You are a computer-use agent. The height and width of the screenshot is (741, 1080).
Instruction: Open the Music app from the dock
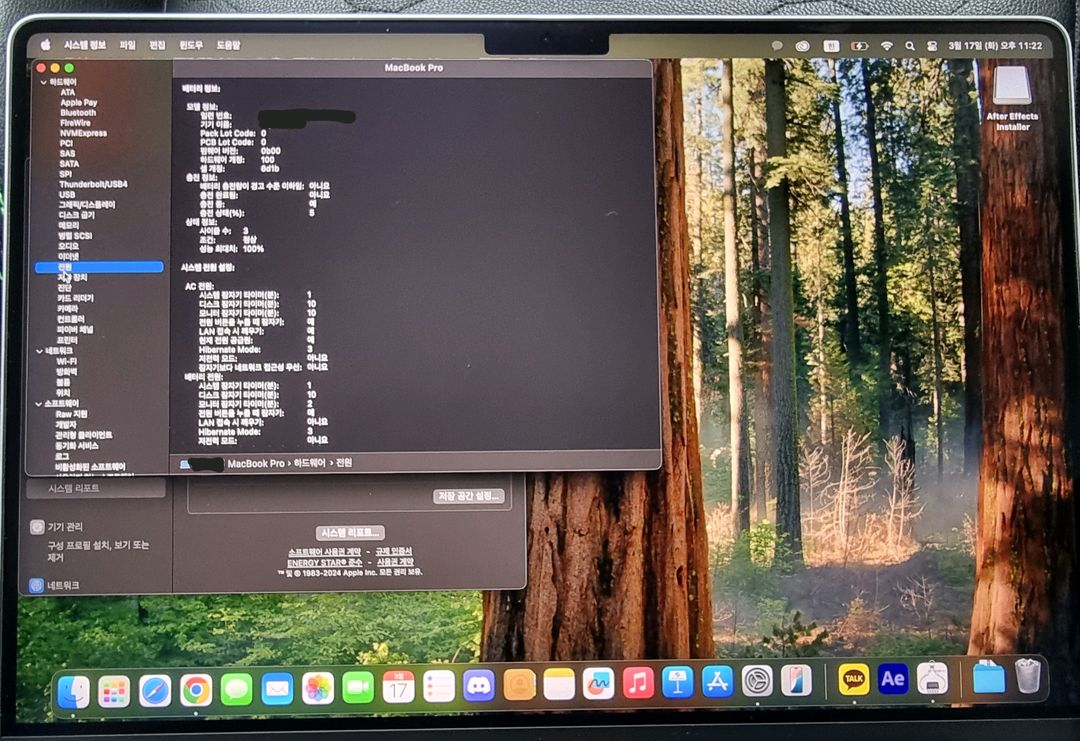click(638, 683)
